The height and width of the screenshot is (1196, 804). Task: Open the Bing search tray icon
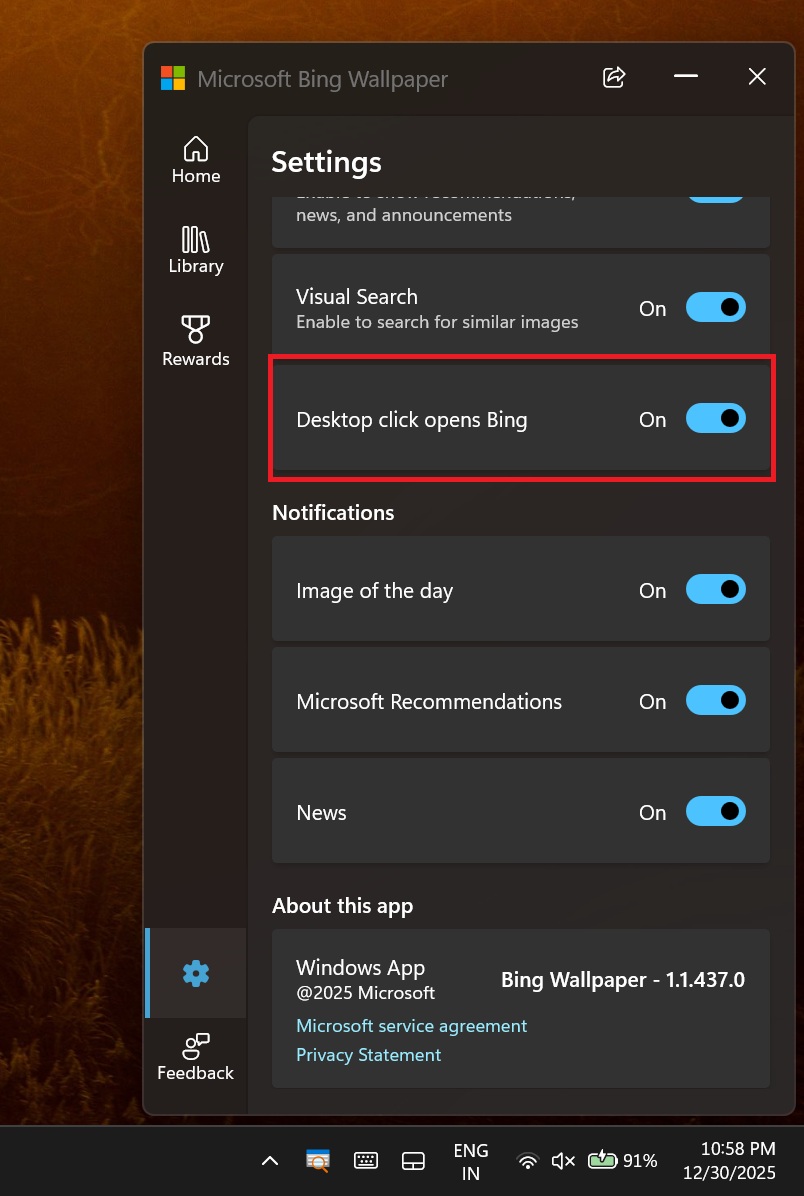pos(317,1161)
